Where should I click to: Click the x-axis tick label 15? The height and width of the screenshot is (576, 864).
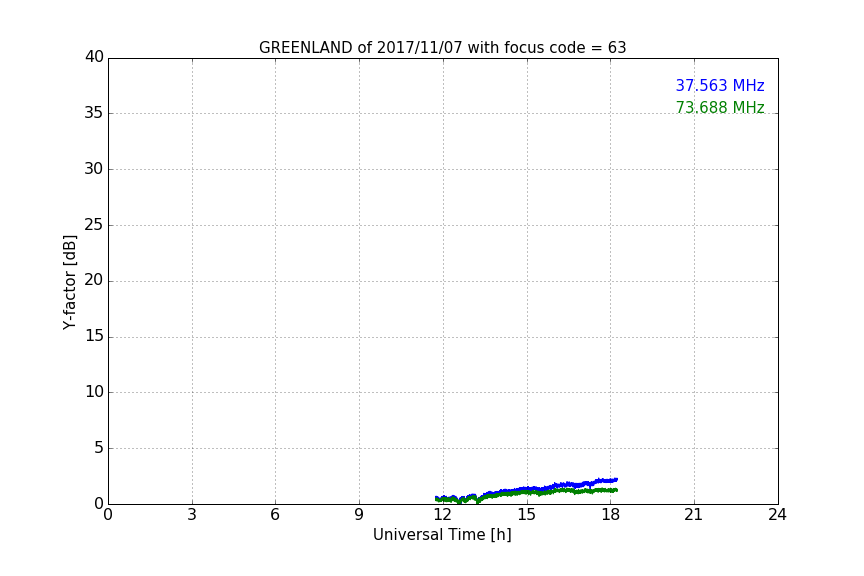pyautogui.click(x=526, y=515)
